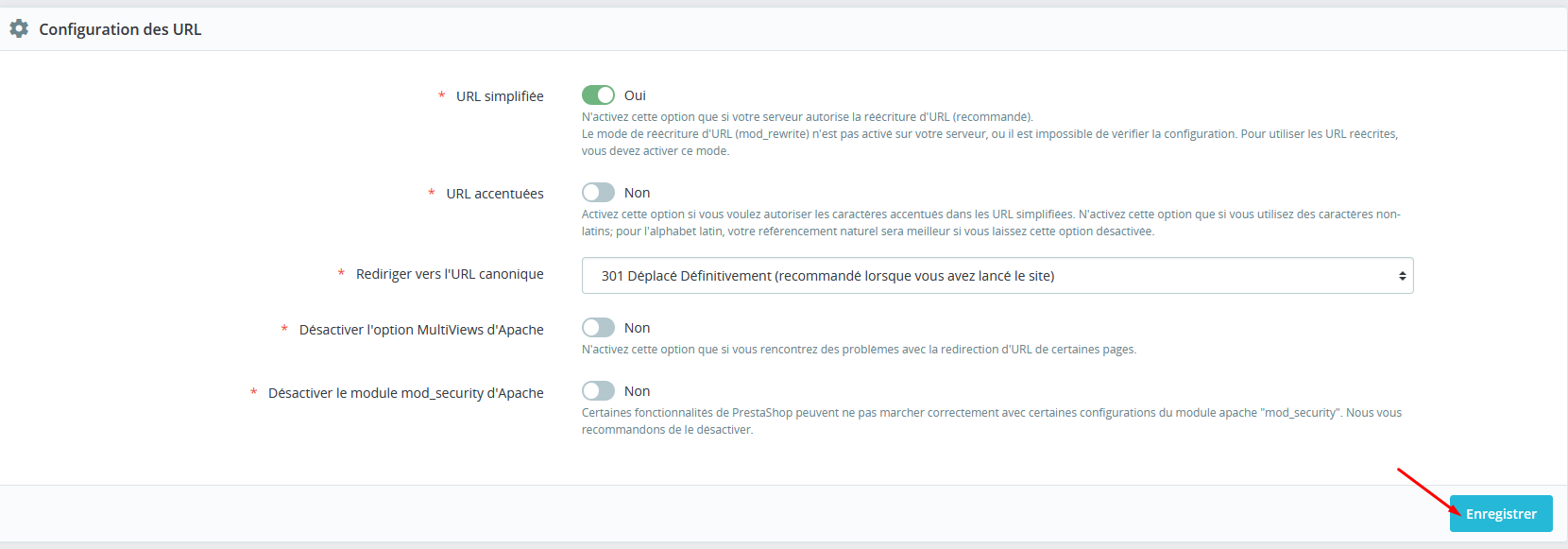Click the arrows at the redirect select's right edge
Screen dimensions: 1568x549
click(x=1402, y=276)
